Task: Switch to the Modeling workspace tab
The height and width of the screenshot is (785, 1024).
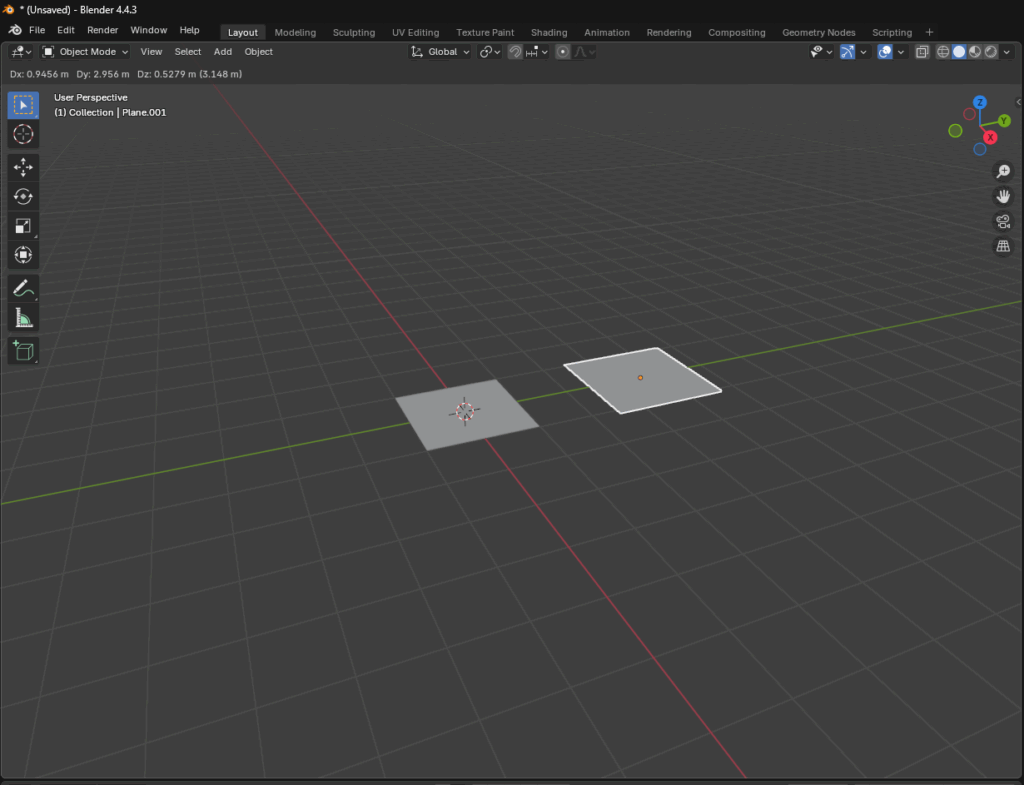Action: tap(295, 32)
